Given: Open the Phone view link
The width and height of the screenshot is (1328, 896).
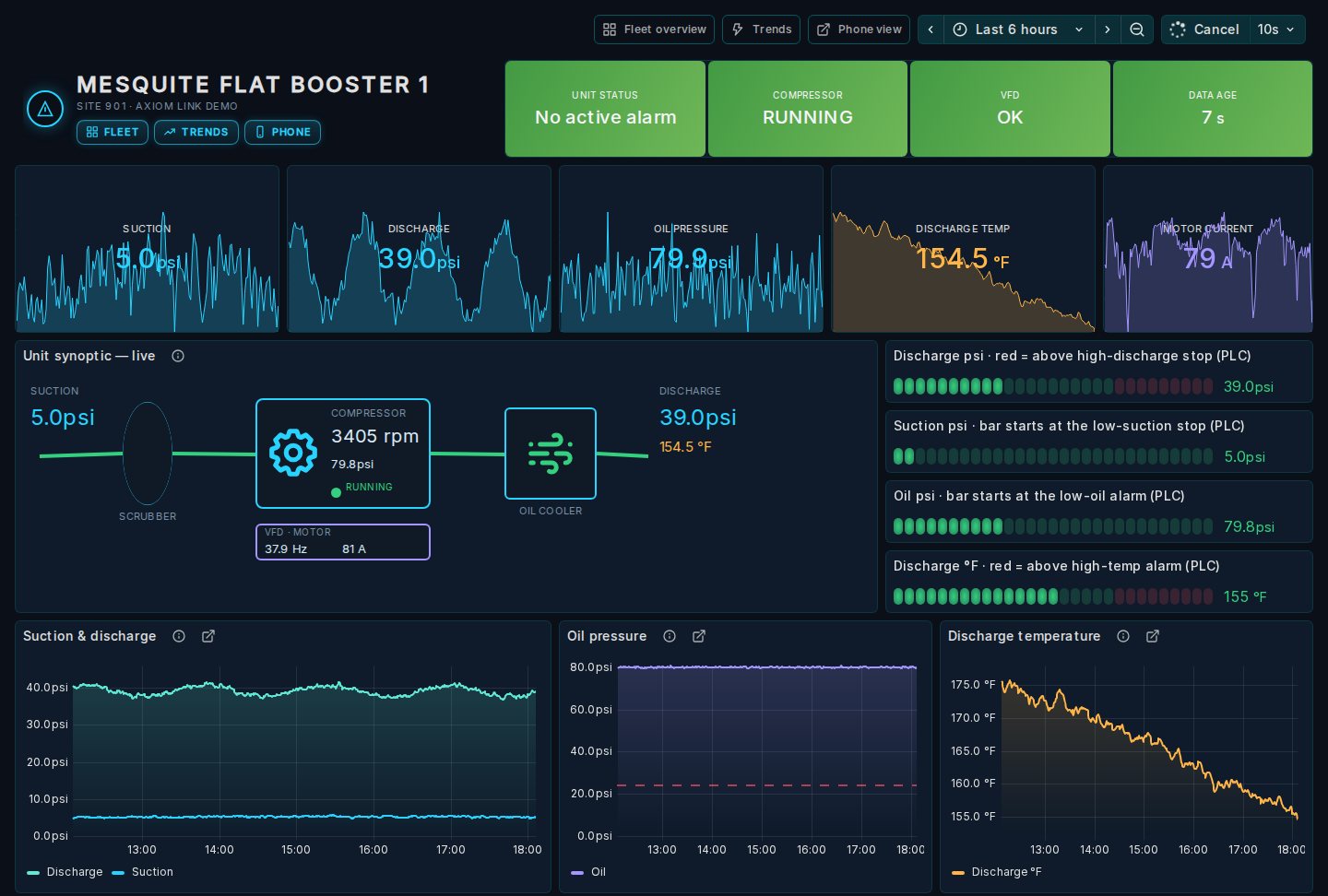Looking at the screenshot, I should [x=859, y=29].
